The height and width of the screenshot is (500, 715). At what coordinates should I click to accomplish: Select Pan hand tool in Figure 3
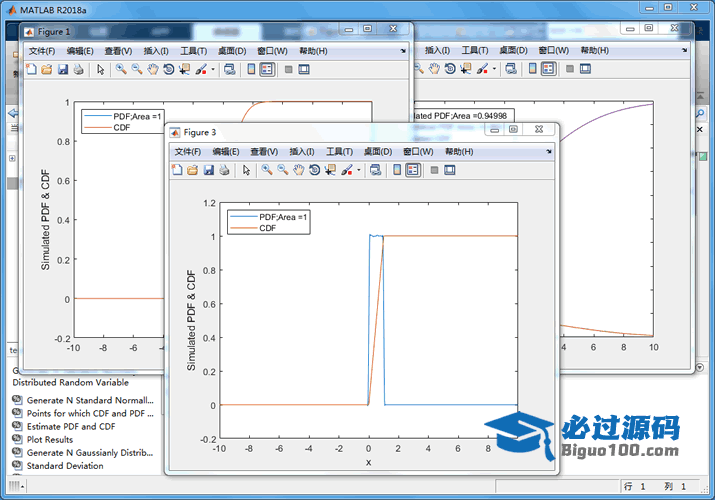coord(299,170)
